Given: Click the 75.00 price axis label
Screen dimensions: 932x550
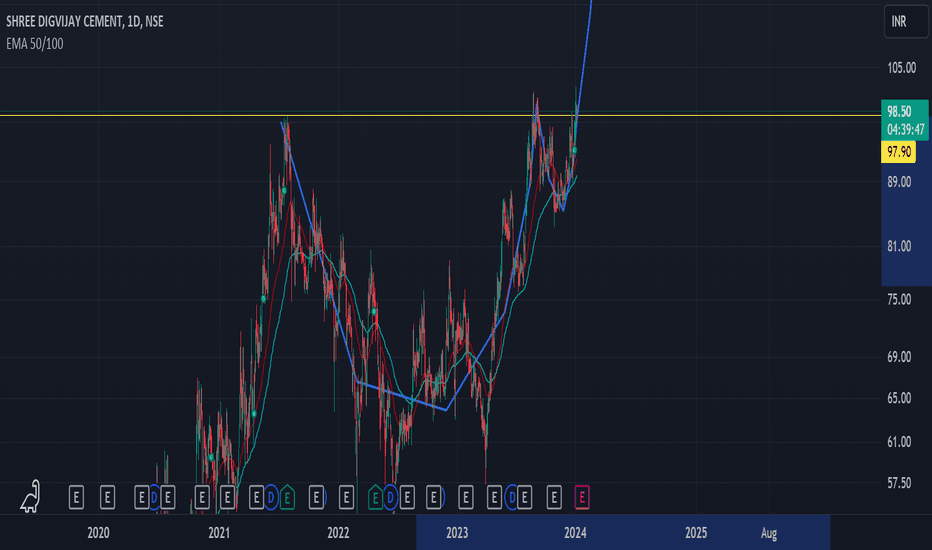Looking at the screenshot, I should [899, 299].
